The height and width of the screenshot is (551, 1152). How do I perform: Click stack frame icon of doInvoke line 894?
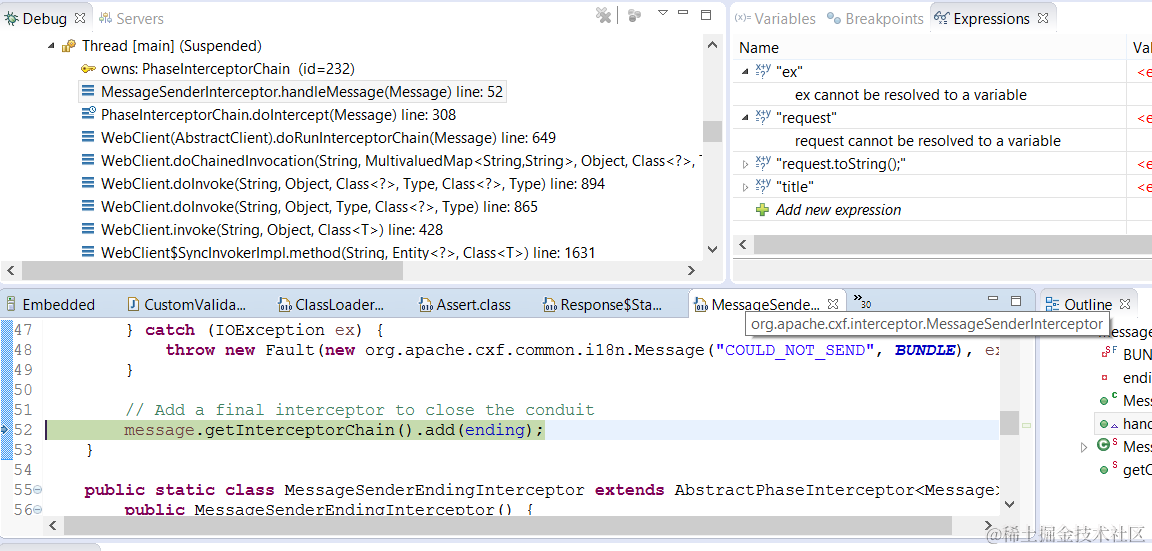88,184
